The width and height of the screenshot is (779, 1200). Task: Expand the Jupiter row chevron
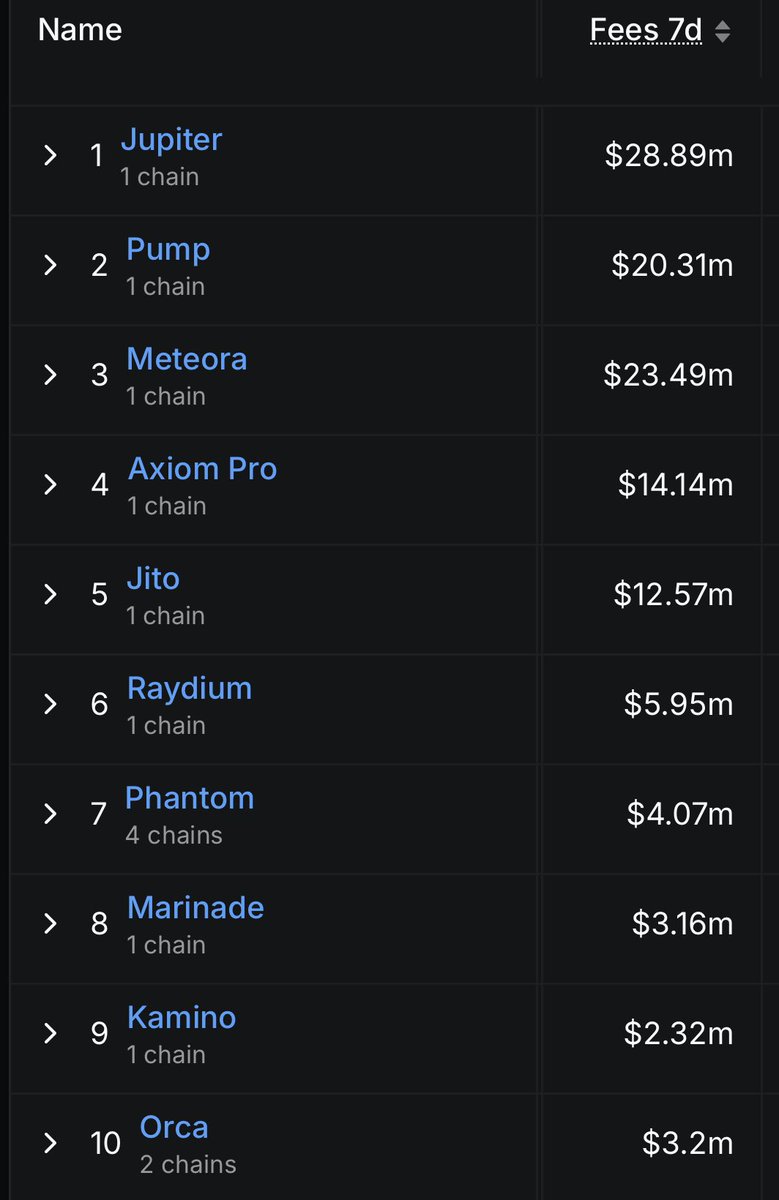click(50, 155)
